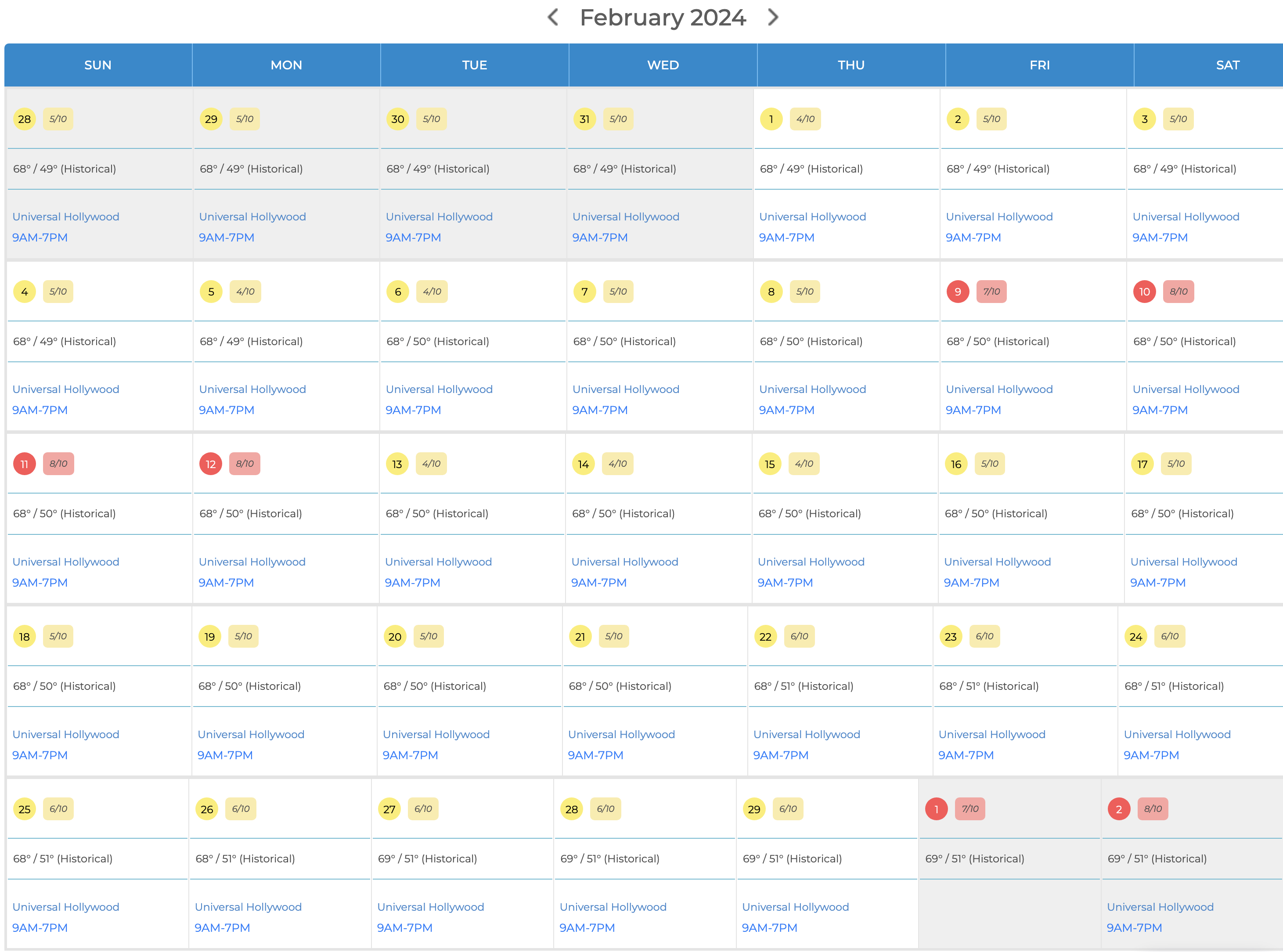
Task: Go to previous month arrow
Action: pyautogui.click(x=552, y=17)
